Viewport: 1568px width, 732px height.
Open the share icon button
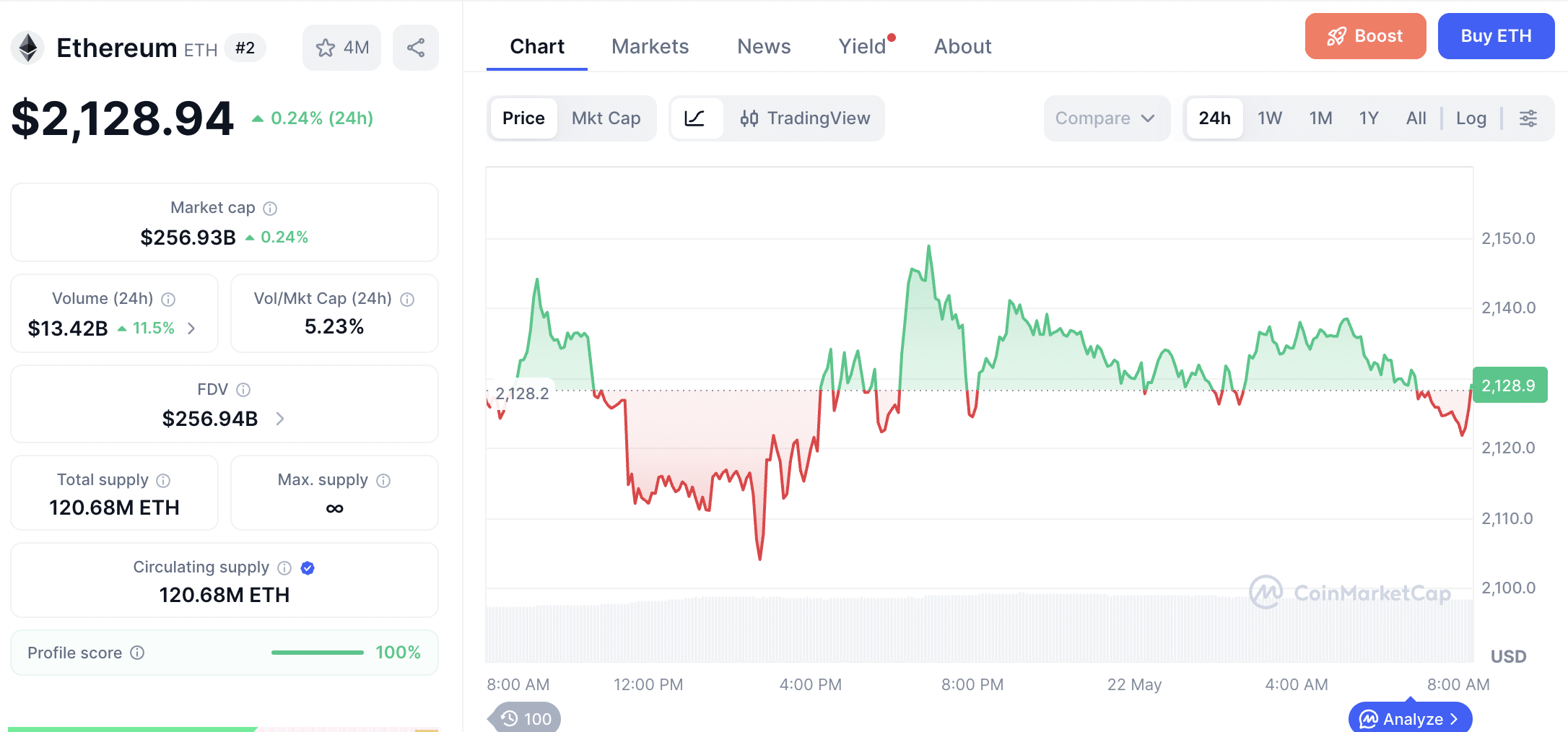(x=416, y=48)
